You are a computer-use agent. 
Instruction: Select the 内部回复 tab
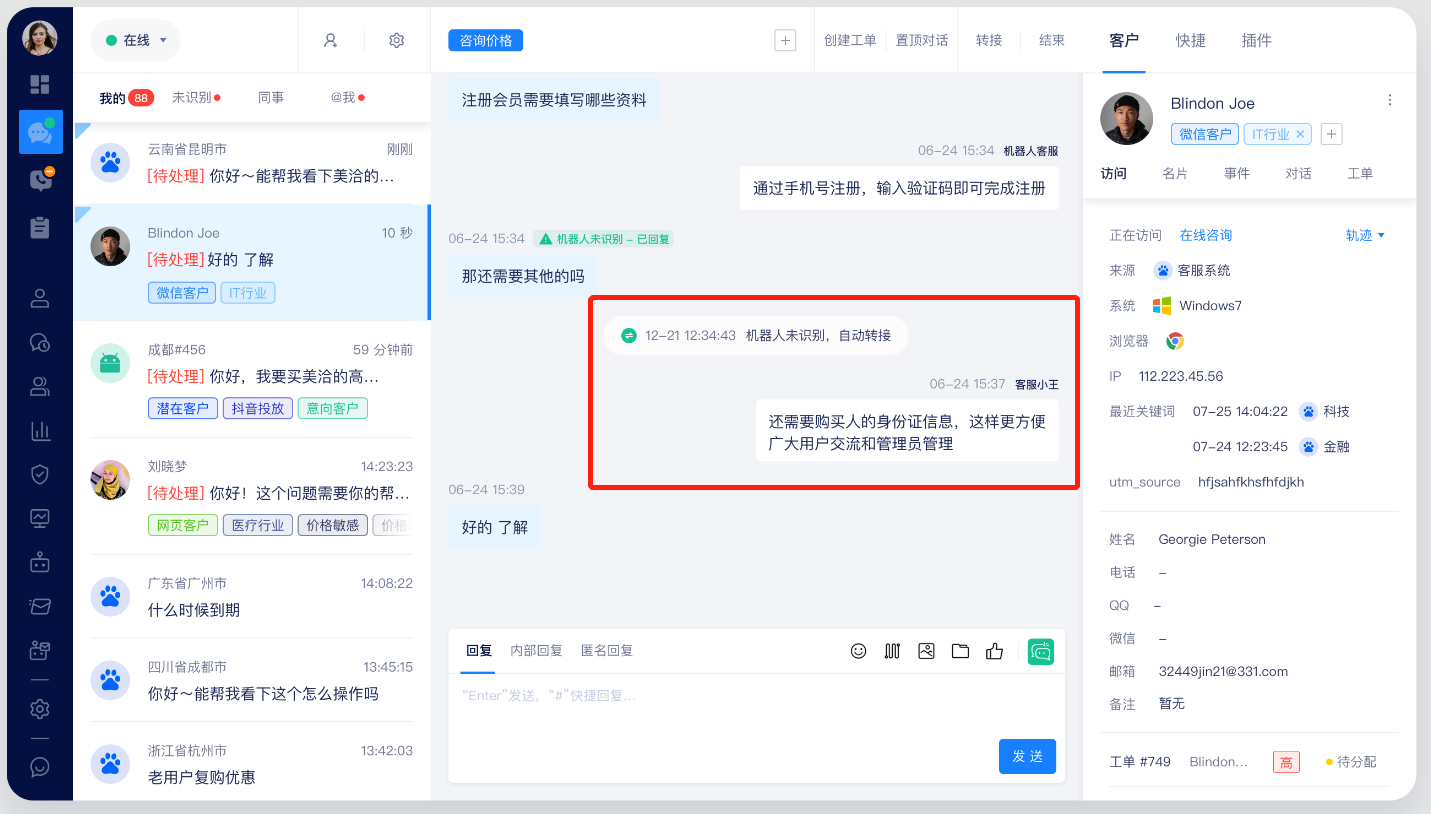tap(536, 651)
